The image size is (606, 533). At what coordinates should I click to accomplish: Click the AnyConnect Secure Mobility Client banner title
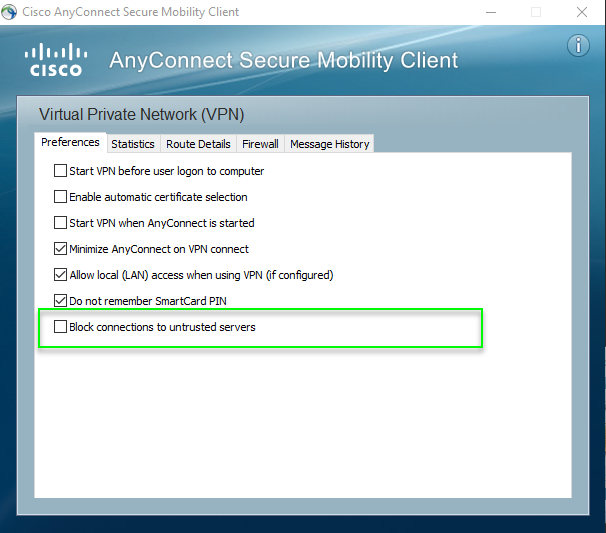[283, 60]
